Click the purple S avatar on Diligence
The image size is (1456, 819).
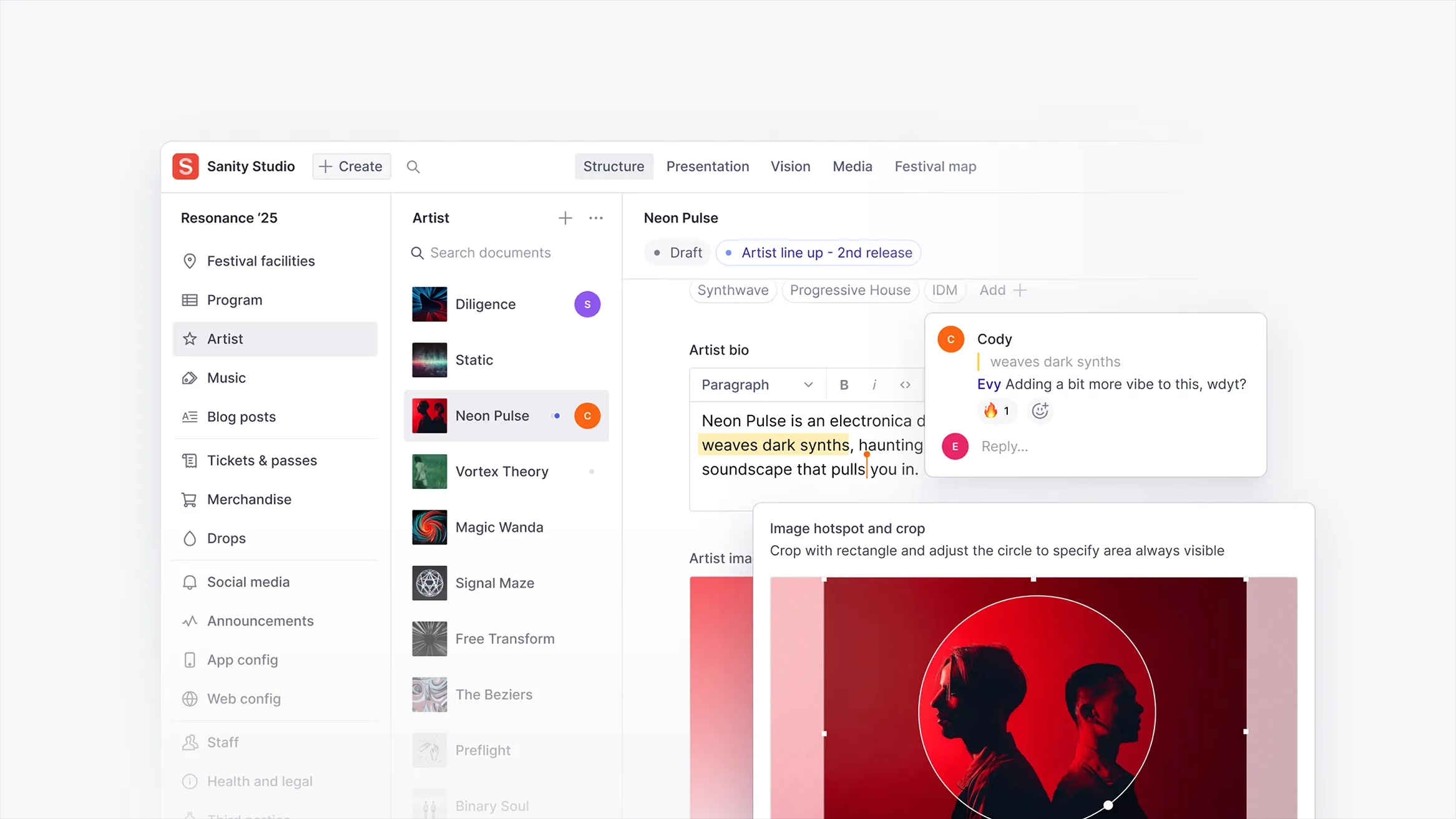587,304
